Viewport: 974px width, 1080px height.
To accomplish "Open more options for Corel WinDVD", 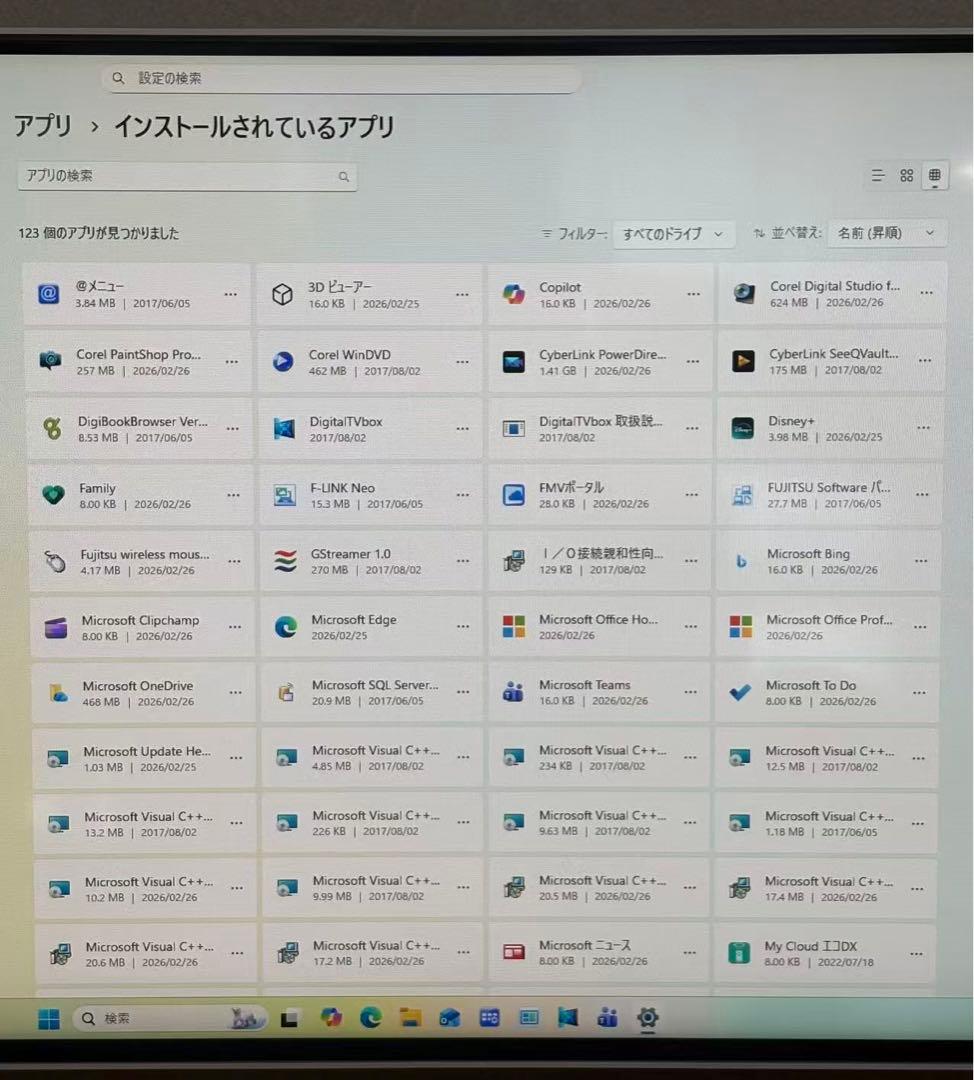I will tap(462, 362).
